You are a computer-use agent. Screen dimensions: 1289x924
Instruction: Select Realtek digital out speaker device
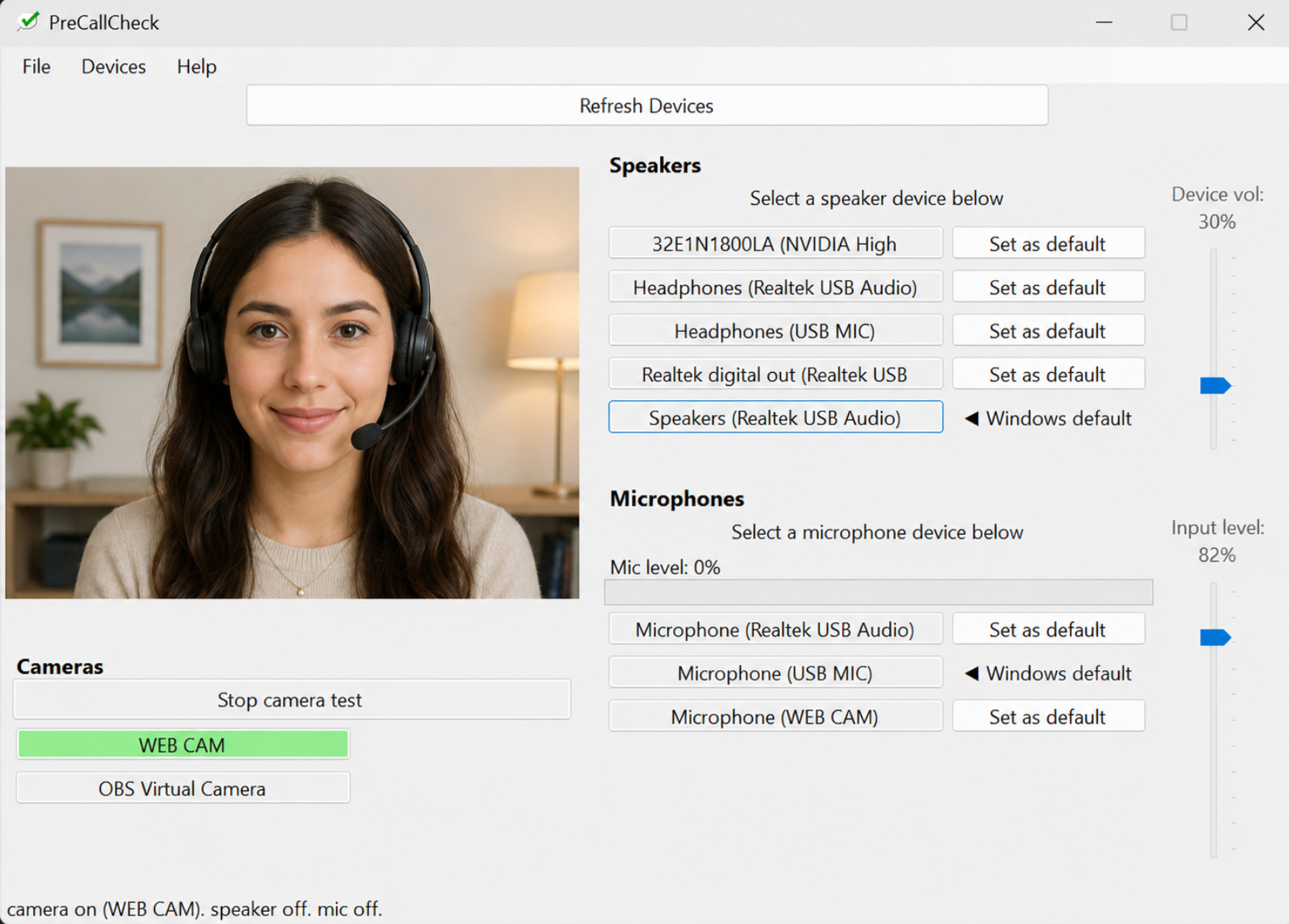775,375
